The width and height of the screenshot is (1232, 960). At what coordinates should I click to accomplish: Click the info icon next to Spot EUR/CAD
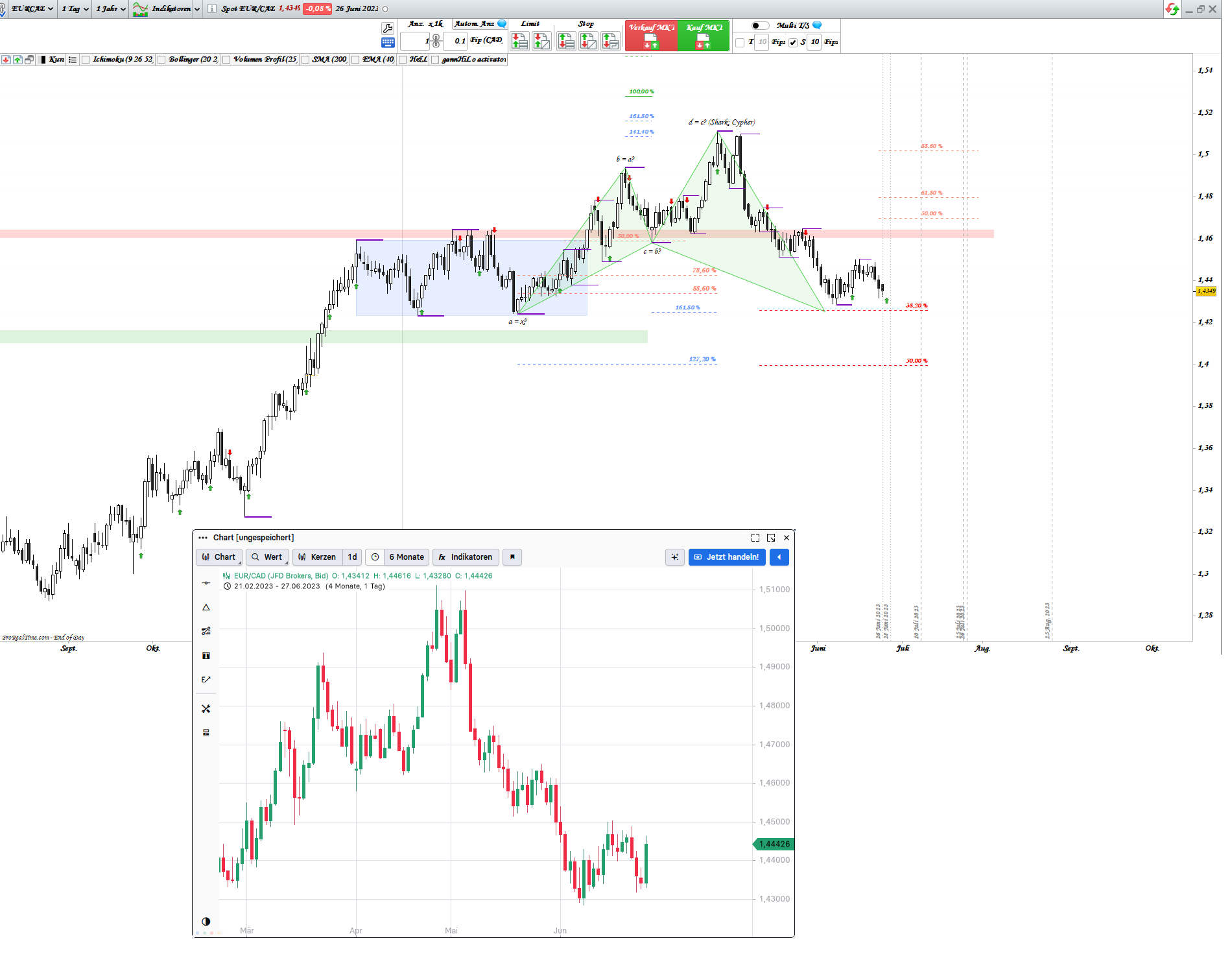(211, 8)
